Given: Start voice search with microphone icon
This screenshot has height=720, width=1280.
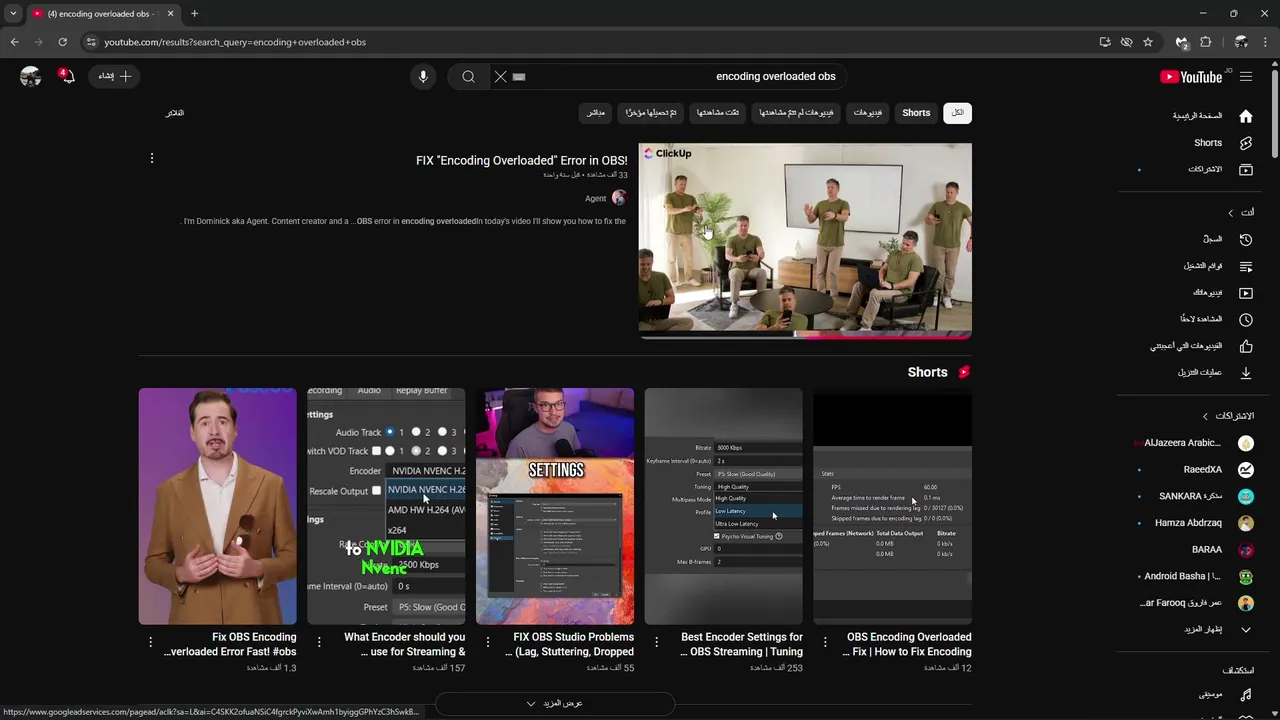Looking at the screenshot, I should [x=423, y=76].
